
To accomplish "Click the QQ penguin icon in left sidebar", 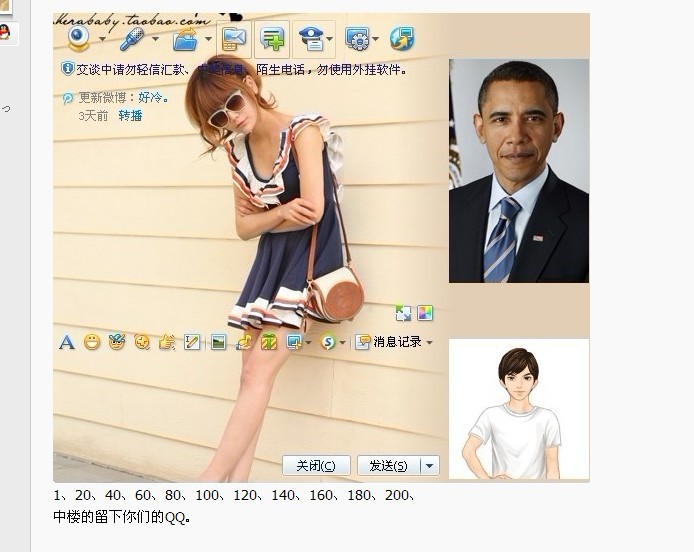I will point(5,33).
